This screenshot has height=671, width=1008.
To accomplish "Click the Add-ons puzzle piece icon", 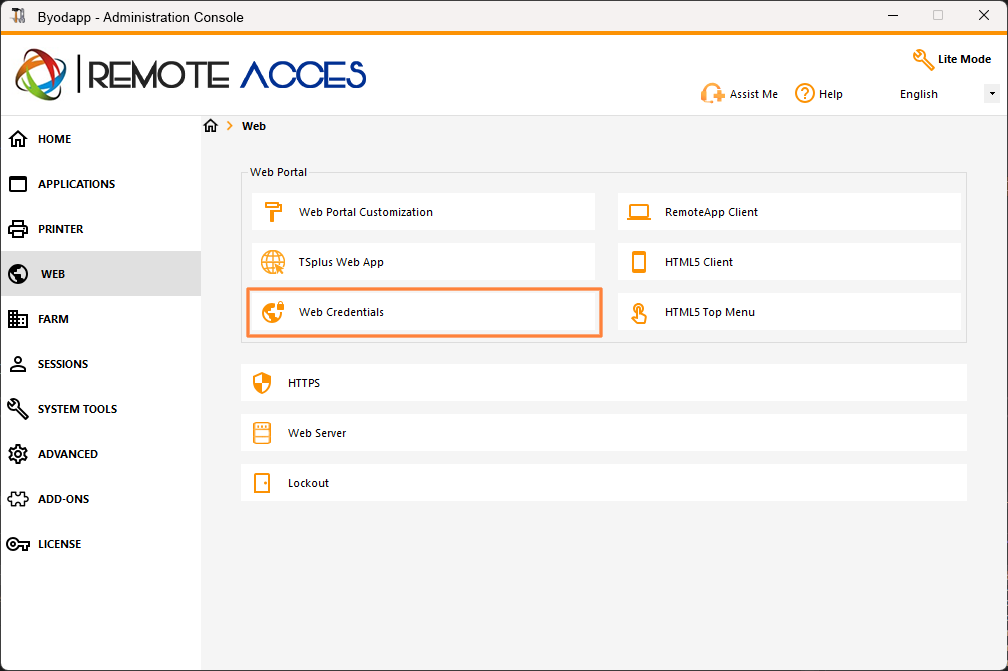I will tap(18, 499).
